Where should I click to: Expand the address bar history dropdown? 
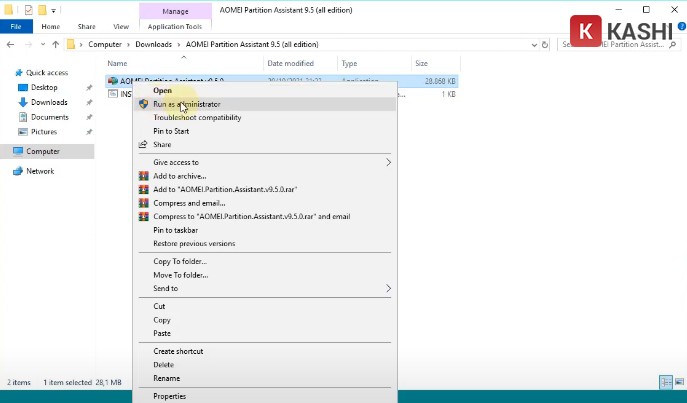tap(534, 45)
